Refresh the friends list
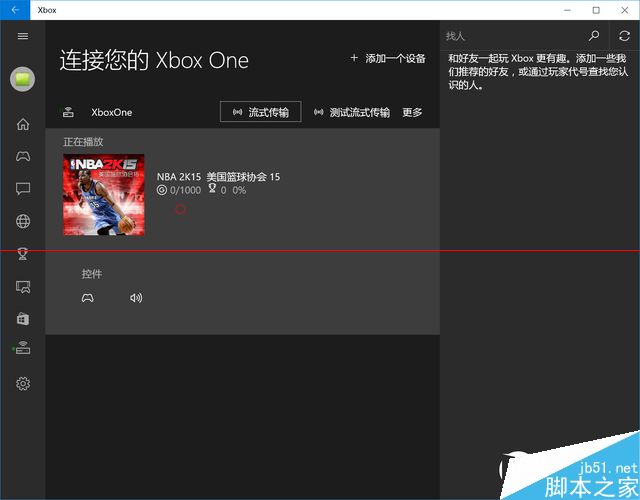This screenshot has height=500, width=640. pyautogui.click(x=624, y=36)
